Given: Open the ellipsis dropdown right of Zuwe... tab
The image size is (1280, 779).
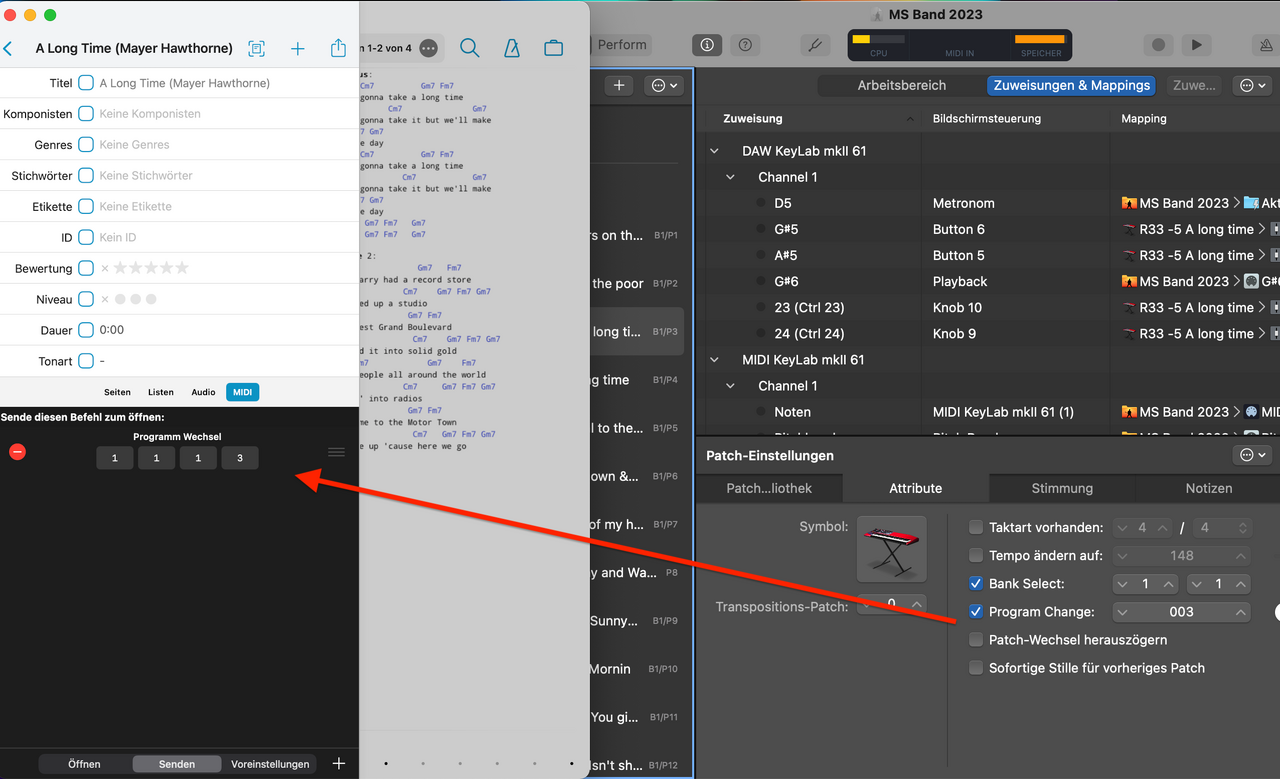Looking at the screenshot, I should [1252, 86].
